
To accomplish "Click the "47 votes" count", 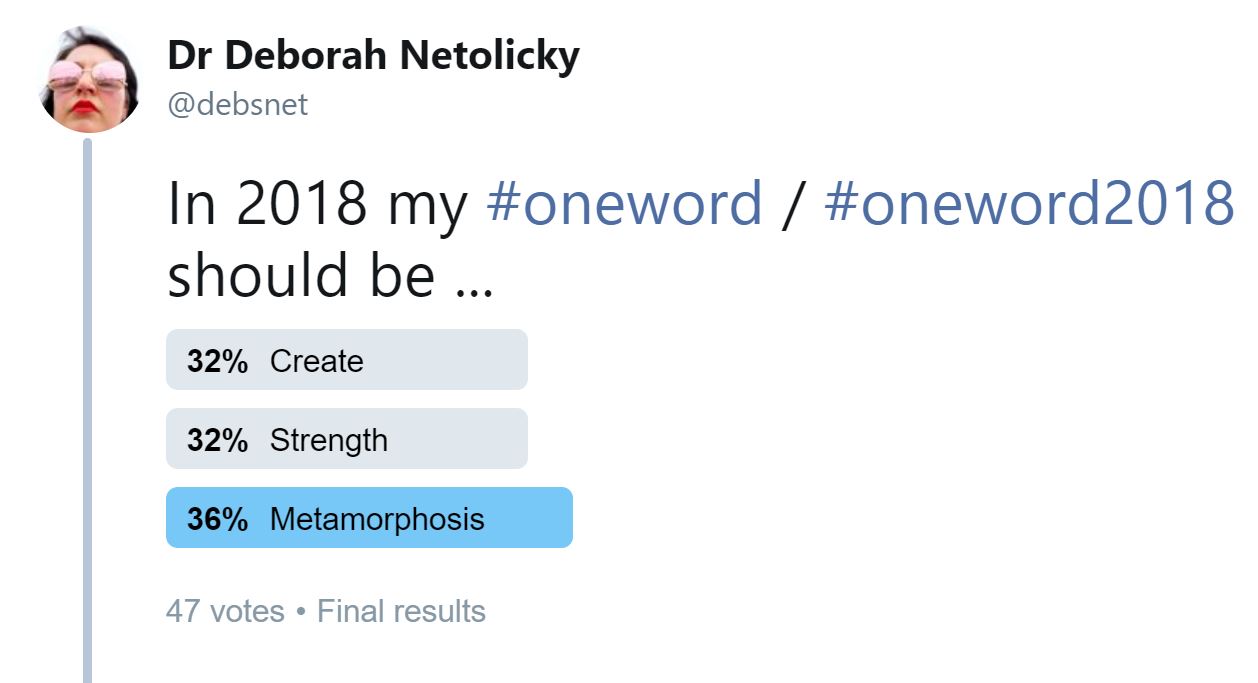I will pyautogui.click(x=225, y=611).
